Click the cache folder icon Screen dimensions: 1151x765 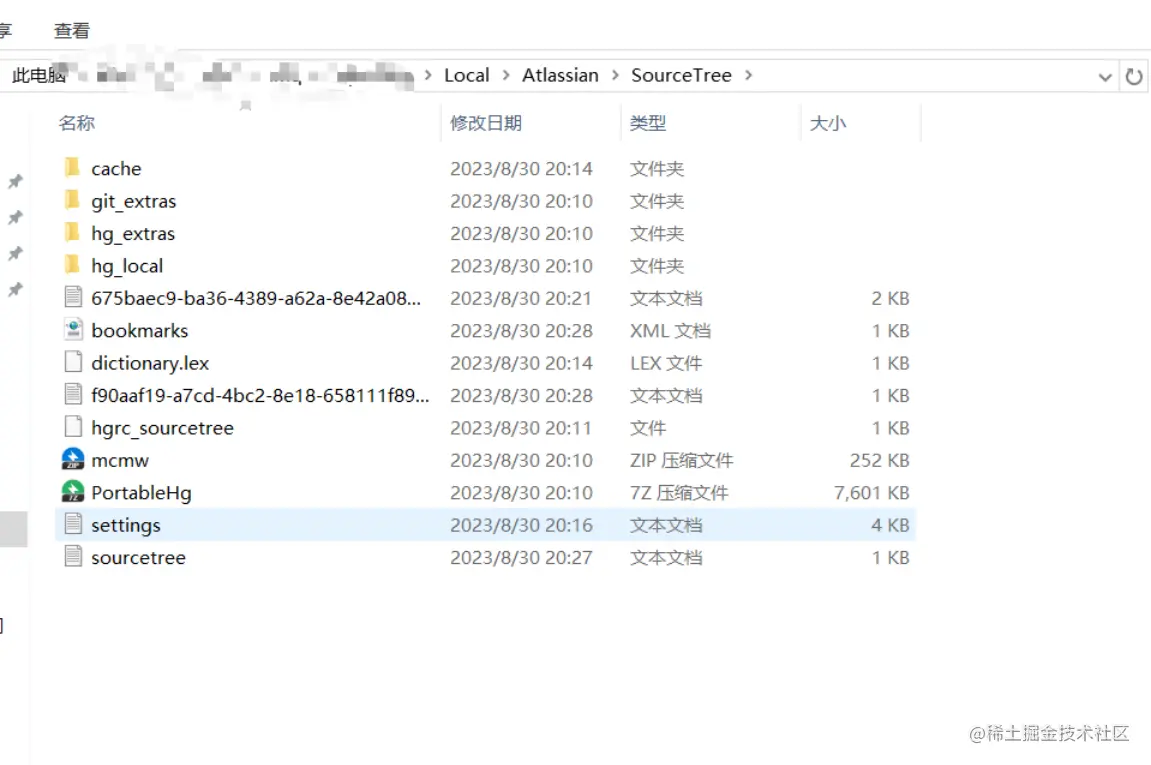point(72,168)
